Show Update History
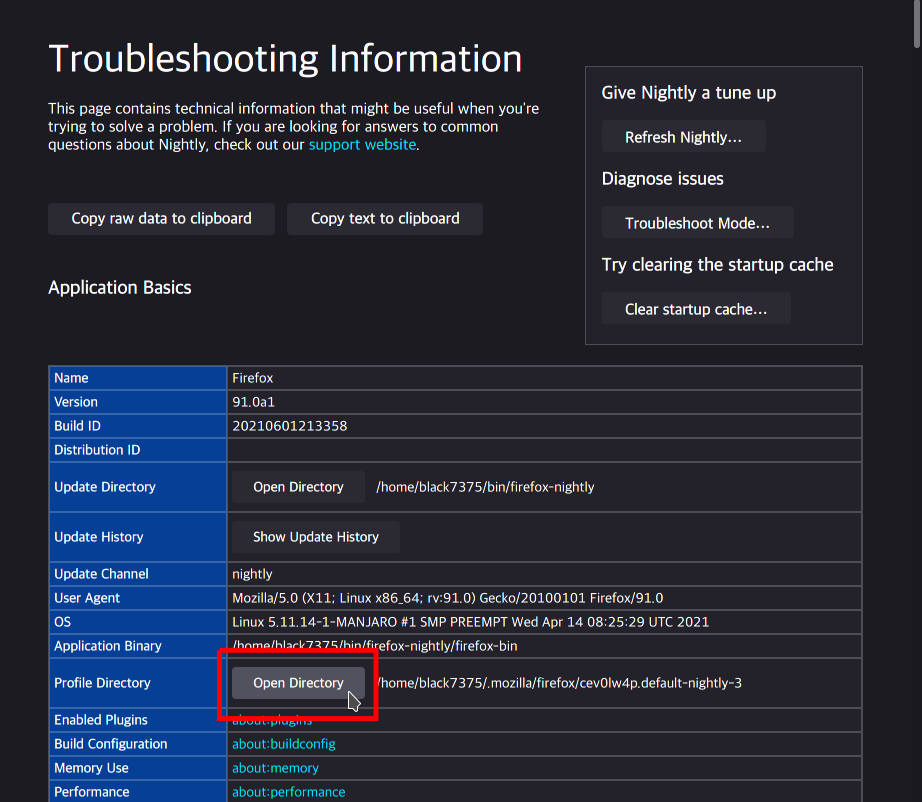 tap(316, 537)
